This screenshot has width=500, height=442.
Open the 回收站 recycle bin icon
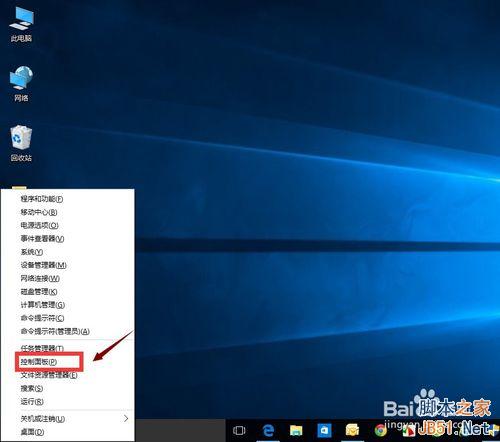click(x=21, y=144)
